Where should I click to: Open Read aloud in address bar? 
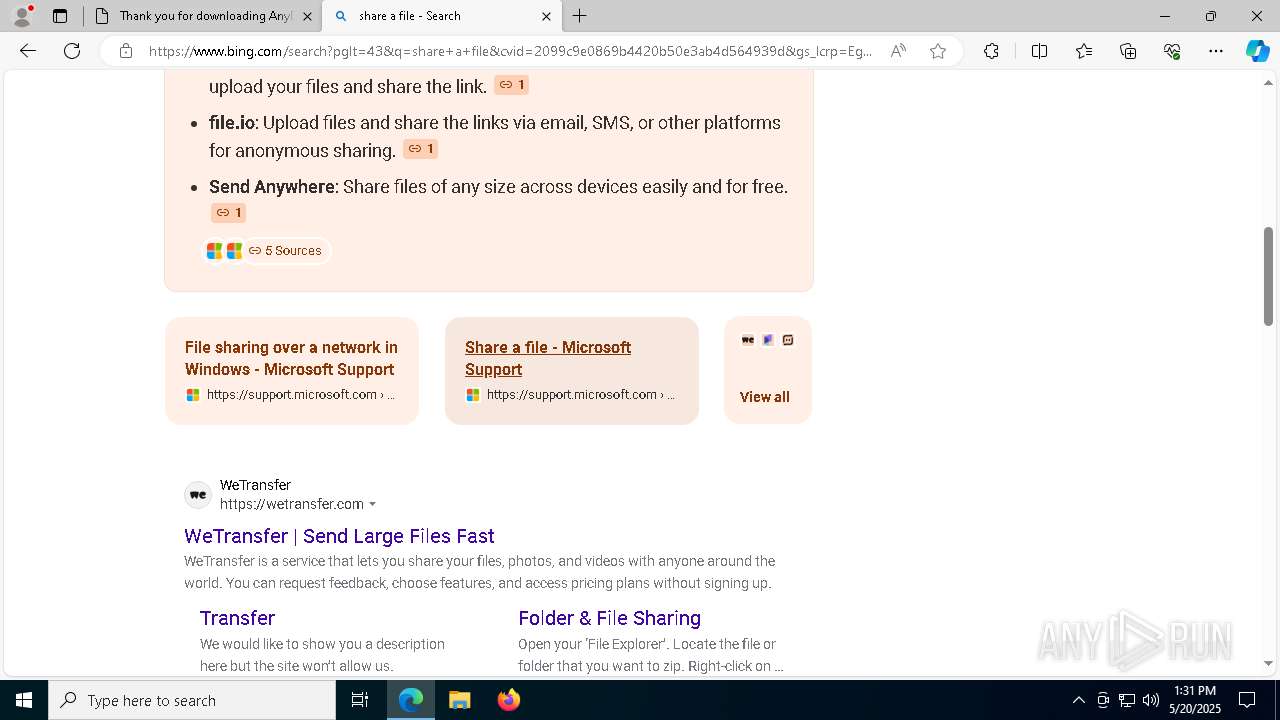[x=898, y=51]
